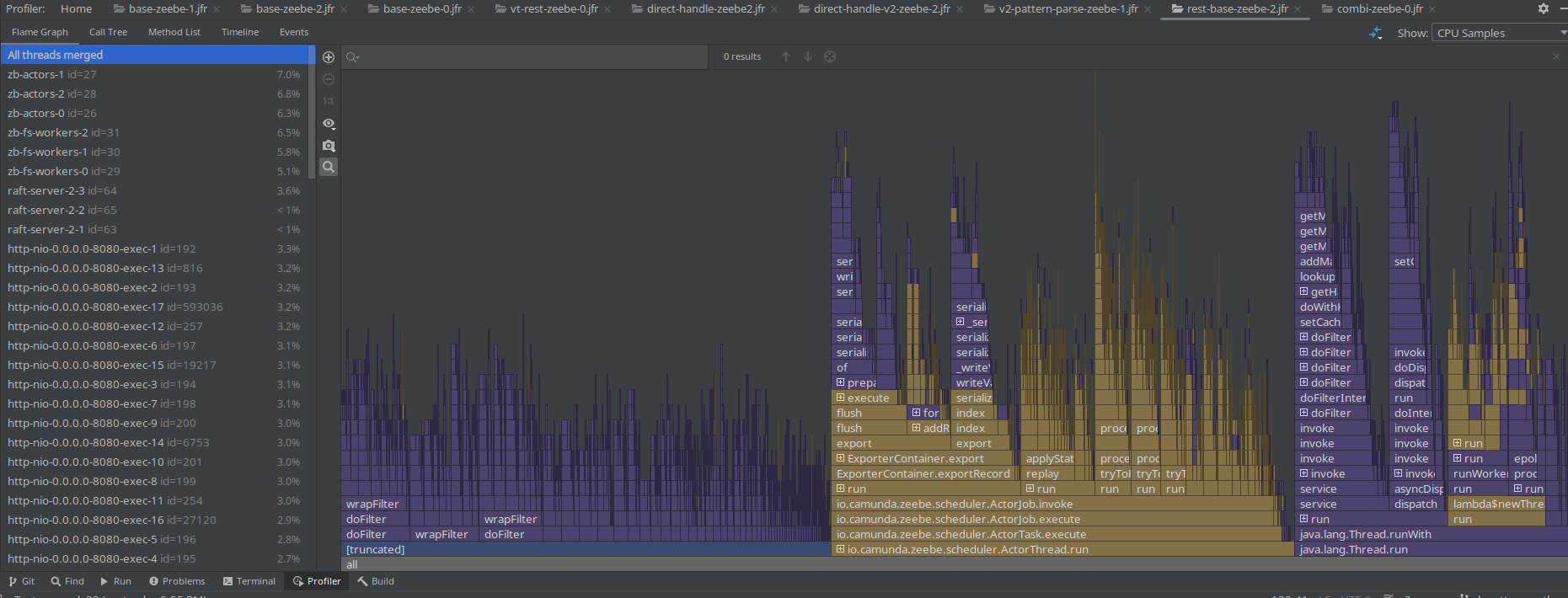1568x598 pixels.
Task: Close the search bar with X
Action: (1555, 56)
